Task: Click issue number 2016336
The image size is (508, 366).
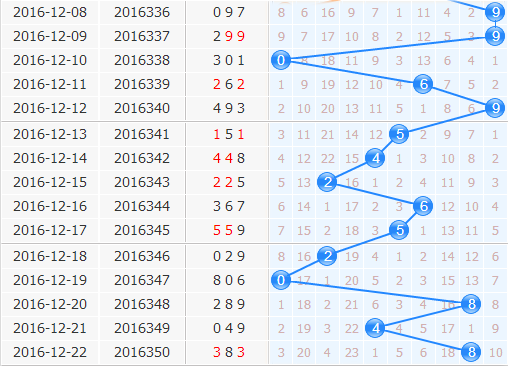Action: (142, 12)
